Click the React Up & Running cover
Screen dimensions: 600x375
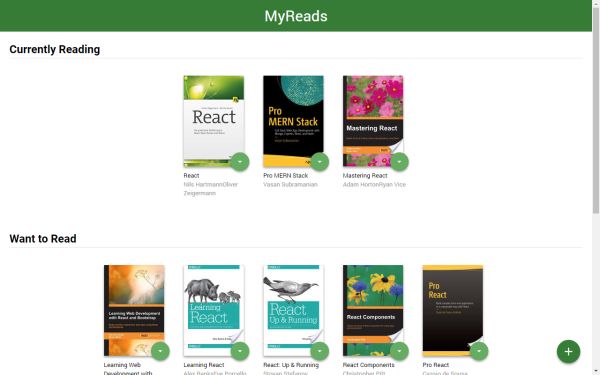click(293, 310)
